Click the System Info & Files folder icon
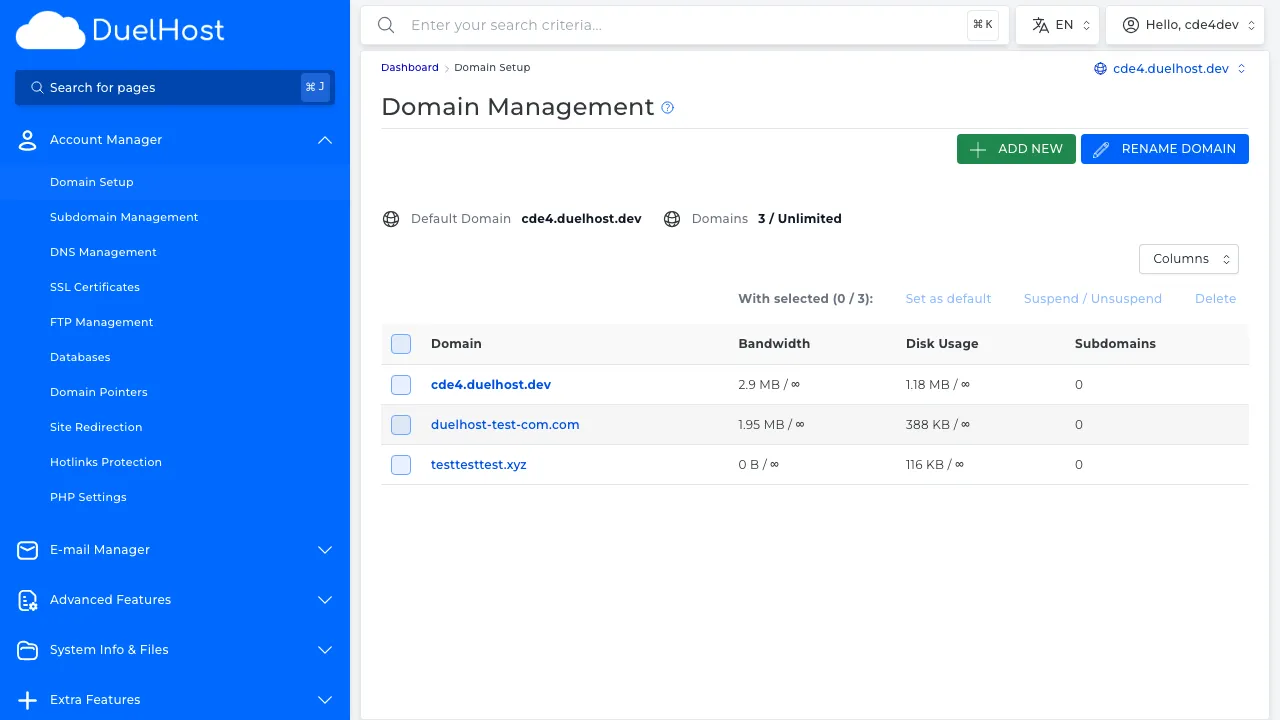1280x720 pixels. pos(27,650)
